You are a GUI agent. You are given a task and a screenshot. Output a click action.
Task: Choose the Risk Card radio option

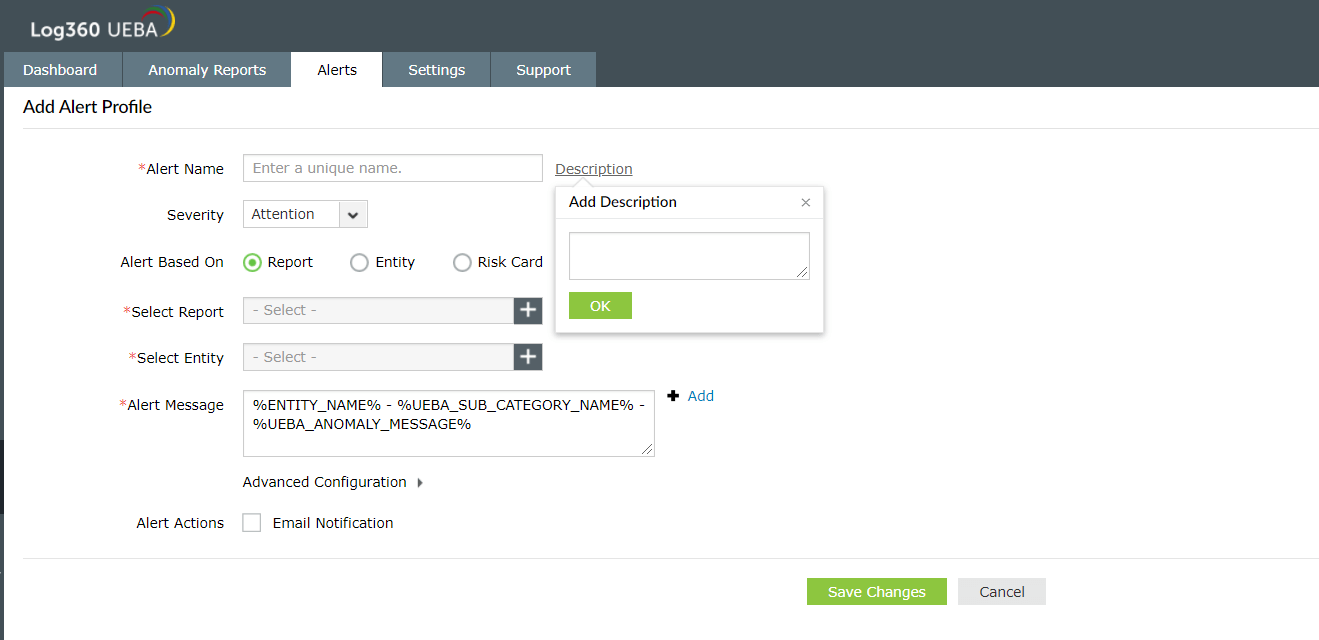pos(462,262)
